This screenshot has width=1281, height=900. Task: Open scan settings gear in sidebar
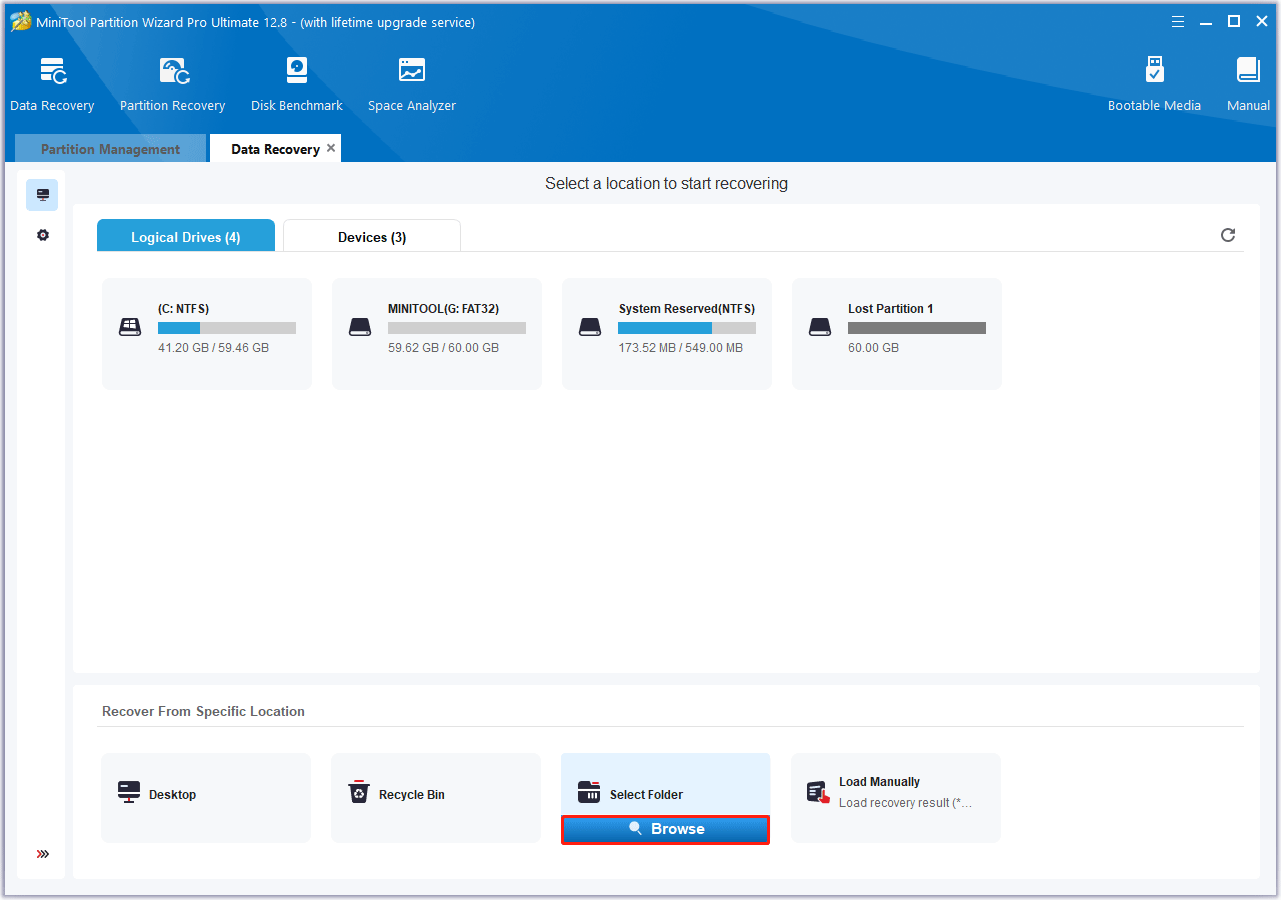tap(42, 235)
